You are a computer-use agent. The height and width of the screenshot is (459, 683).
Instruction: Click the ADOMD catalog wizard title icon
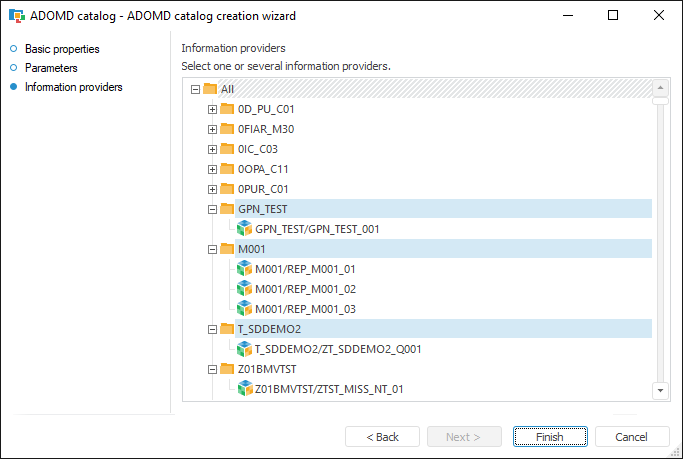(x=16, y=16)
